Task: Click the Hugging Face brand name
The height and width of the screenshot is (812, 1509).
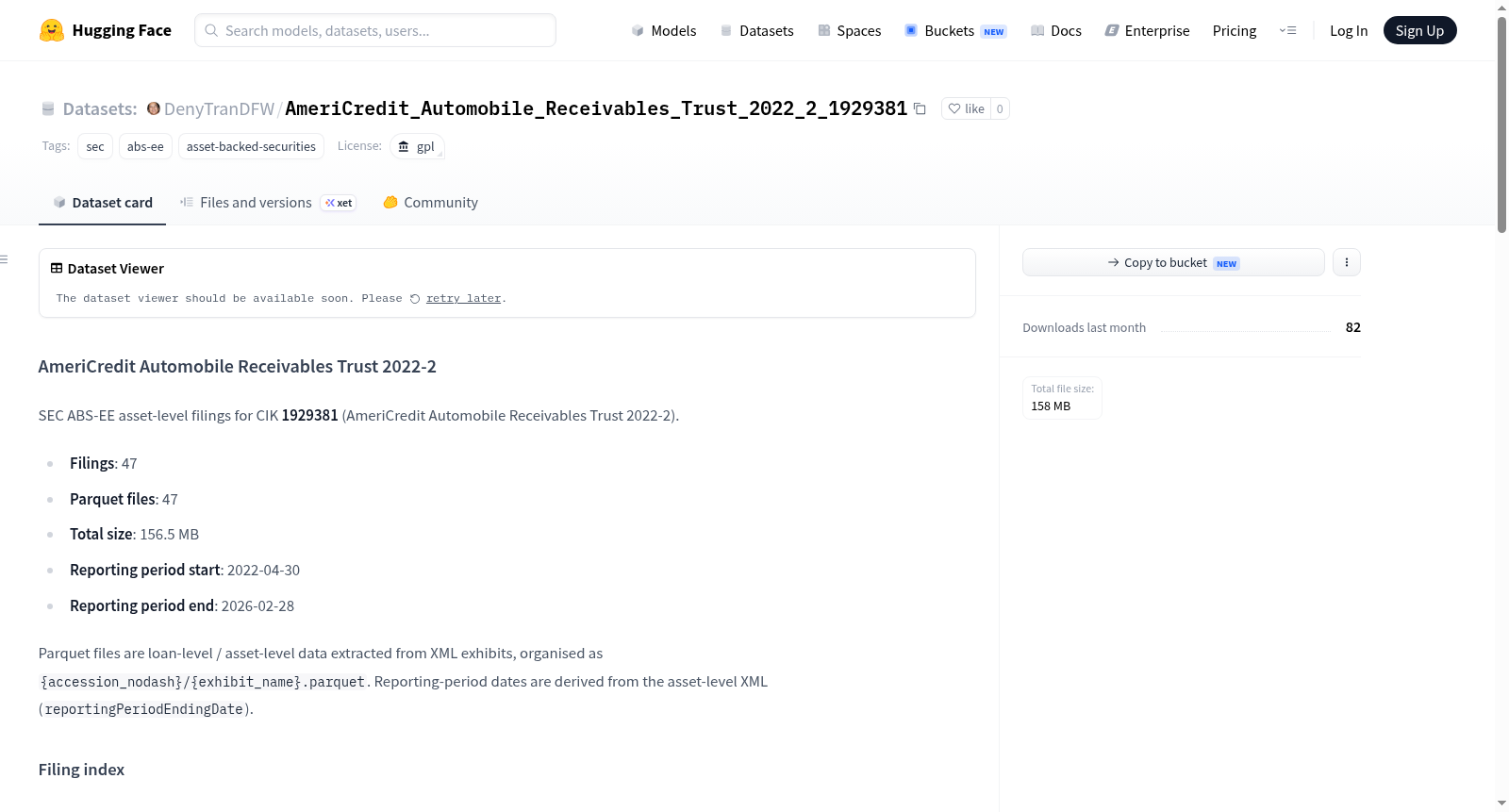Action: (122, 30)
